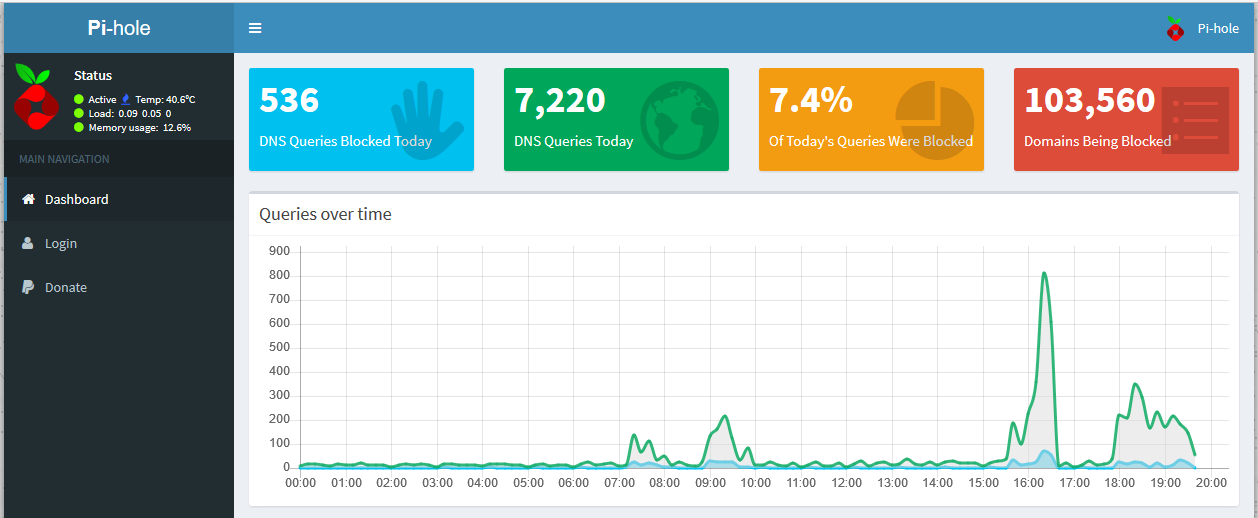1258x518 pixels.
Task: Open the Login navigation item
Action: 61,243
